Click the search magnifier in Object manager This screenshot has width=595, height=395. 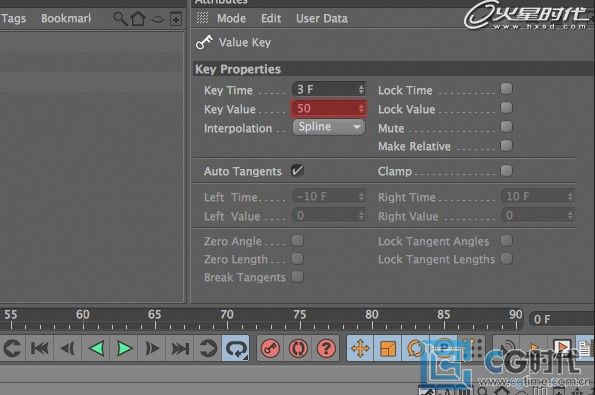[120, 18]
